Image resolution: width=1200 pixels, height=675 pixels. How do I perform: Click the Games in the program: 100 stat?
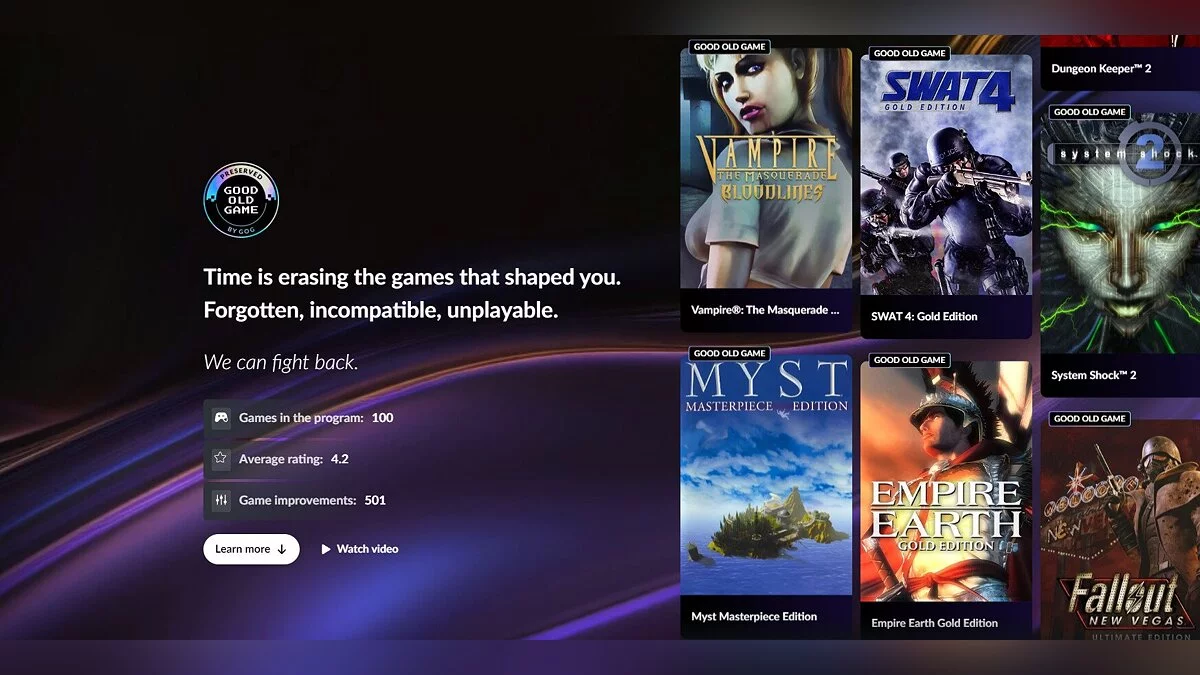tap(316, 417)
